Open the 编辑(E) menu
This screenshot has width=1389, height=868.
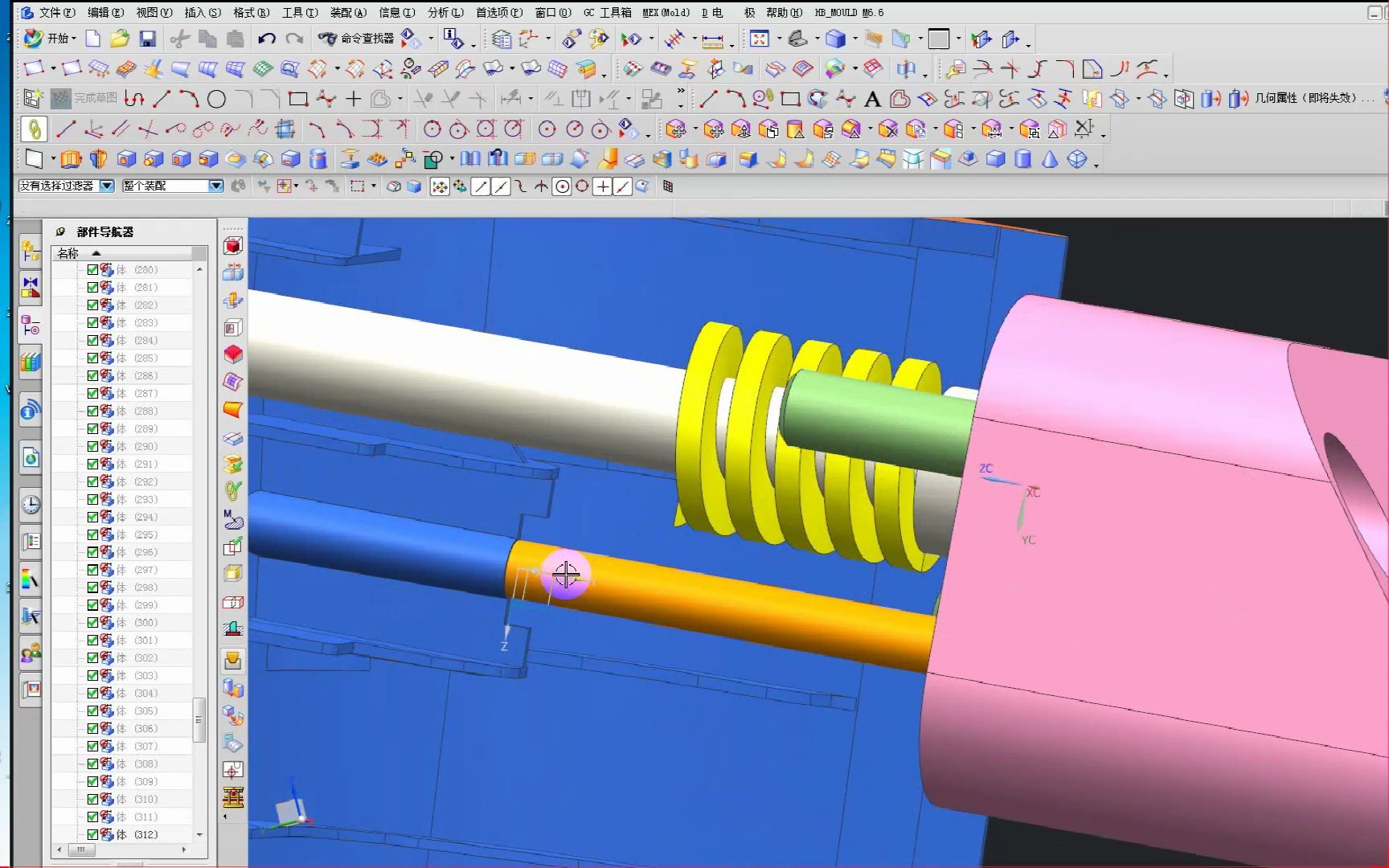click(105, 12)
